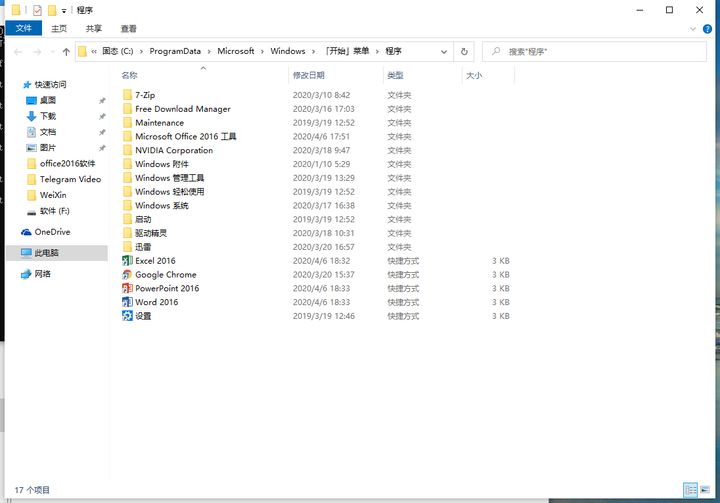Screen dimensions: 720x503
Task: Select the NVIDIA Corporation folder icon
Action: pos(127,150)
